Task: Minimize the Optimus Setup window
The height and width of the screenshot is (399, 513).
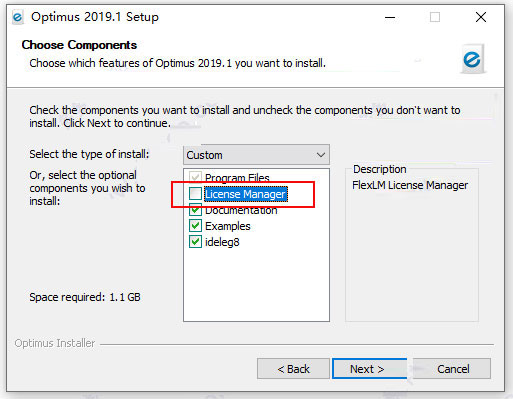Action: click(390, 17)
